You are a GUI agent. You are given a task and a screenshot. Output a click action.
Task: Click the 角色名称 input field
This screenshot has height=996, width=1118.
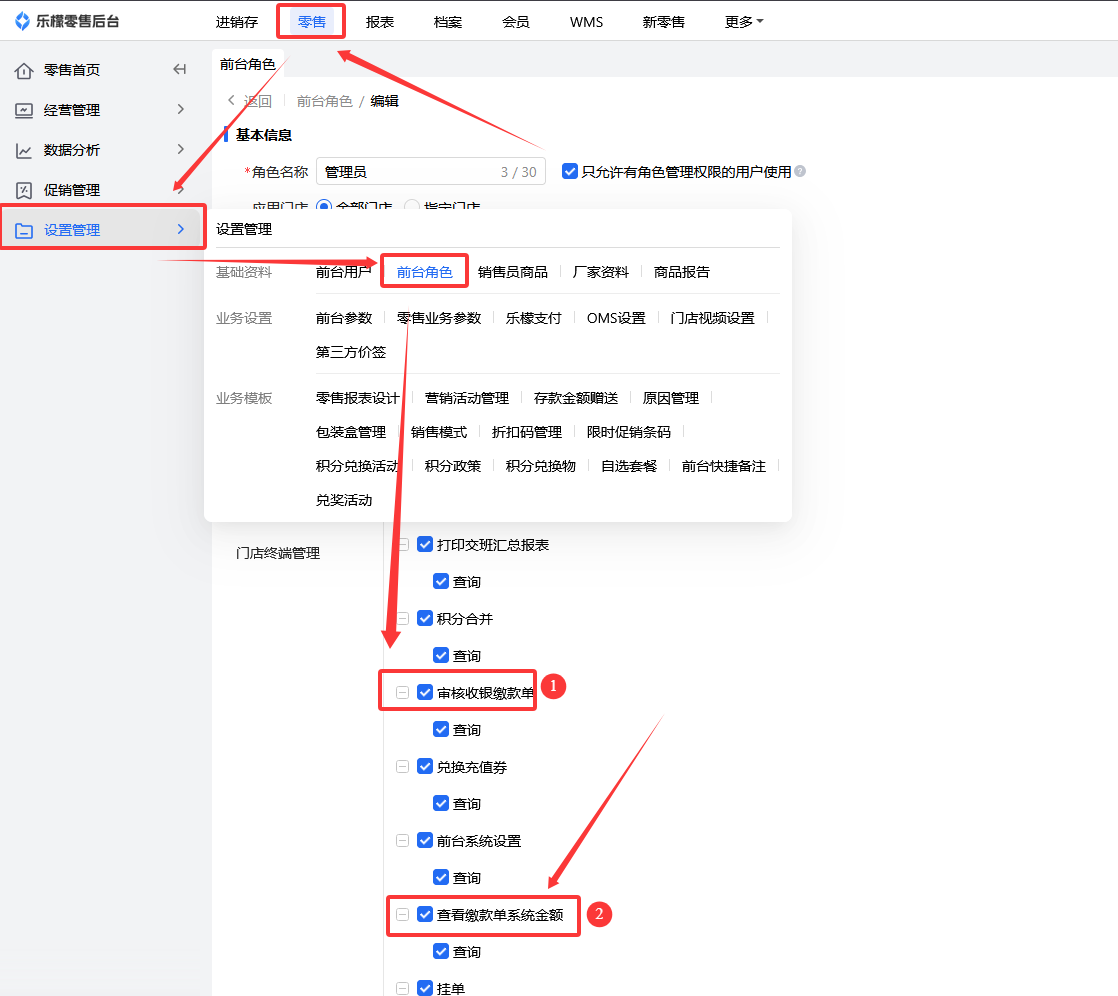[431, 172]
